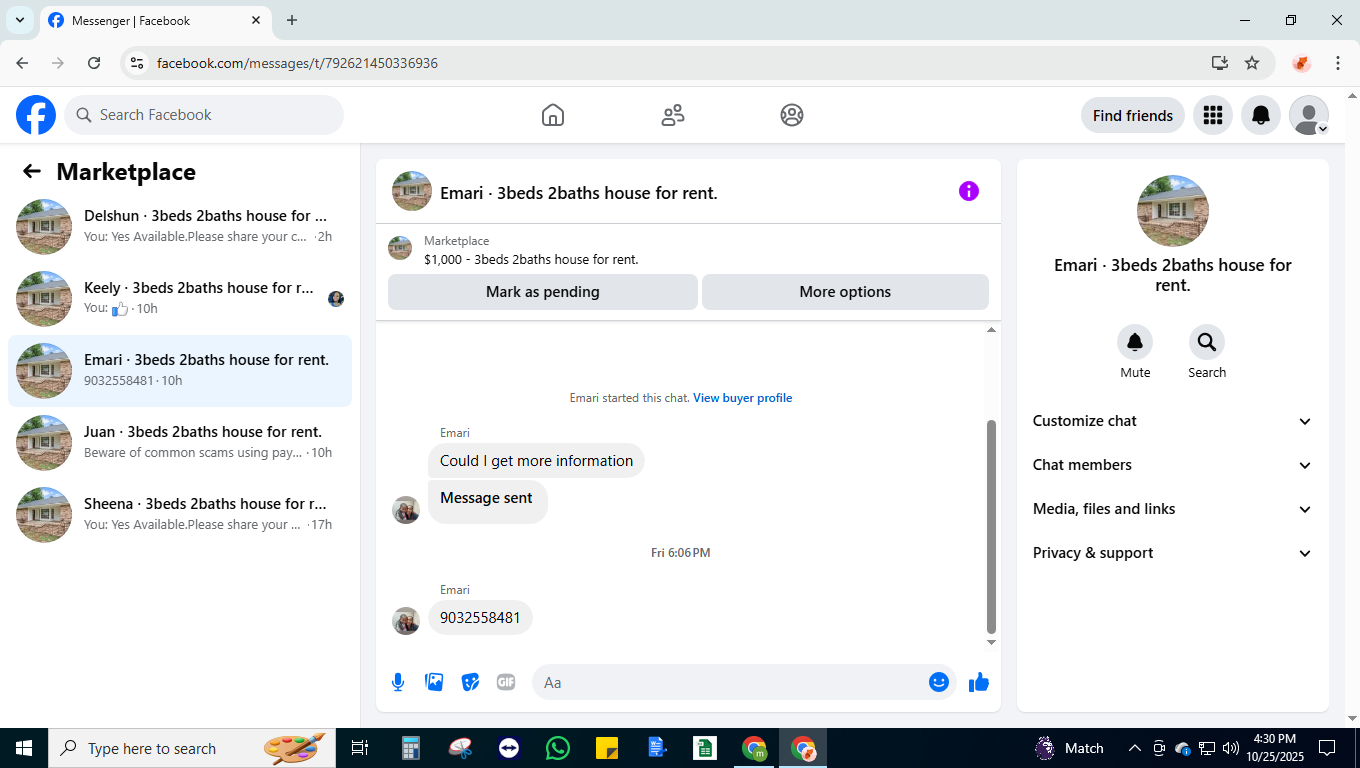Open TeamViewer icon in taskbar
This screenshot has width=1360, height=768.
click(x=509, y=748)
